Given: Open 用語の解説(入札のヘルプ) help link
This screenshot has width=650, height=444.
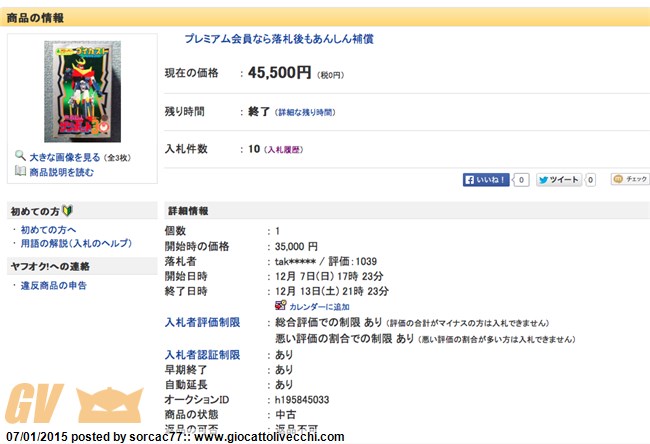Looking at the screenshot, I should [76, 244].
